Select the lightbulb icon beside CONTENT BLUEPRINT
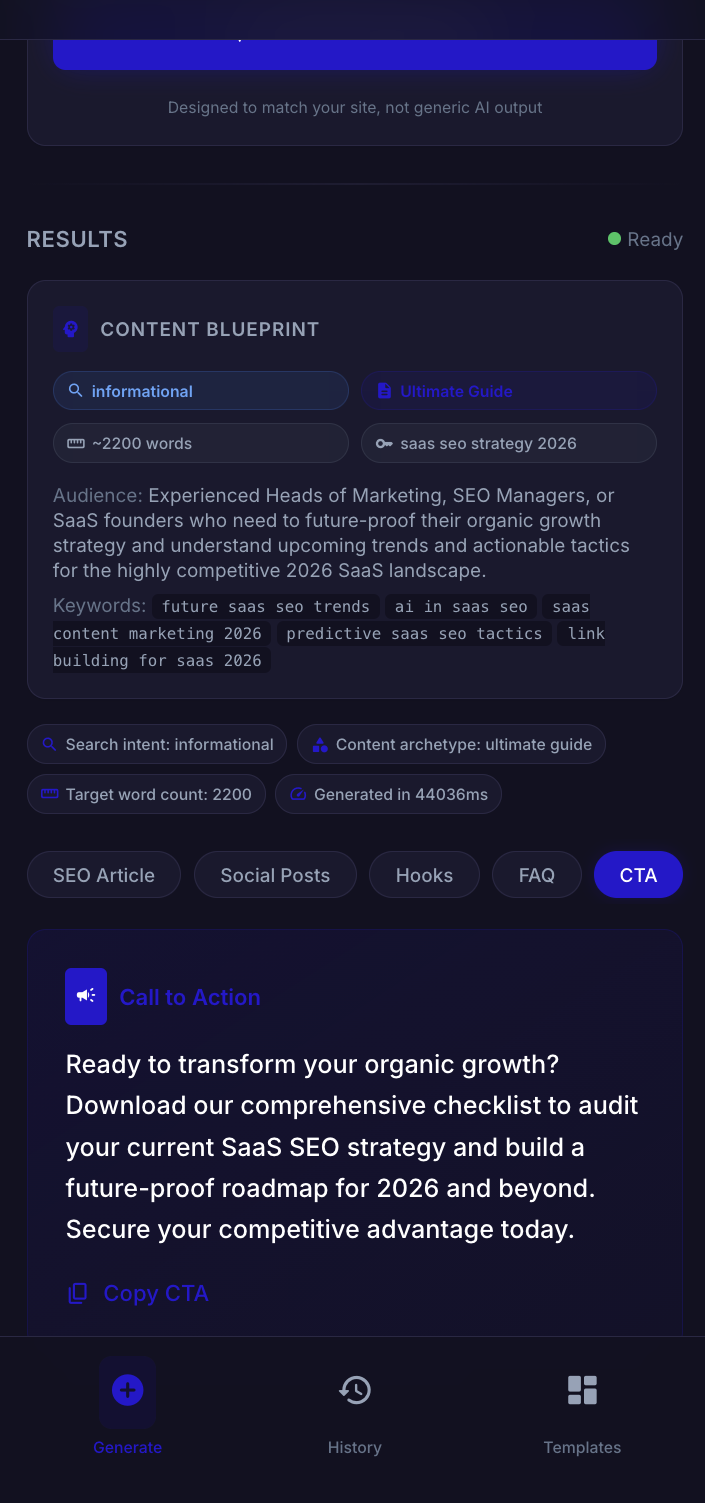The width and height of the screenshot is (705, 1503). pyautogui.click(x=70, y=328)
